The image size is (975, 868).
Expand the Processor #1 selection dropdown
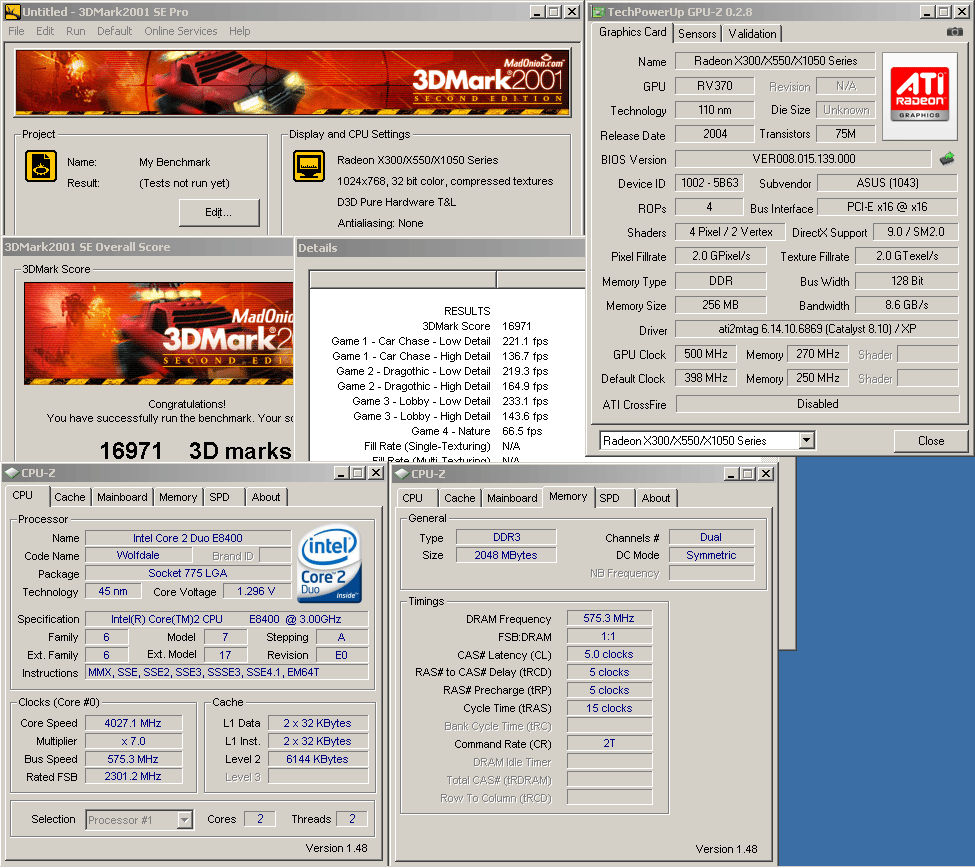[x=184, y=820]
